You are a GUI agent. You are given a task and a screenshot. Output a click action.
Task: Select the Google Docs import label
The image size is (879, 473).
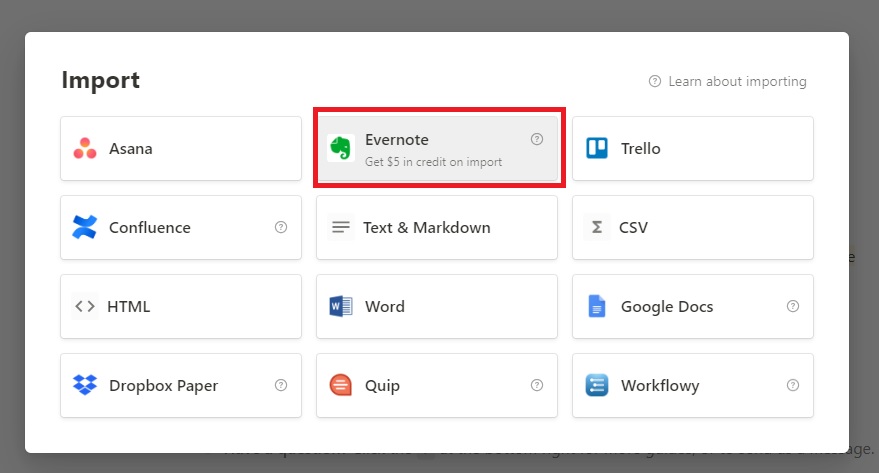click(x=667, y=307)
